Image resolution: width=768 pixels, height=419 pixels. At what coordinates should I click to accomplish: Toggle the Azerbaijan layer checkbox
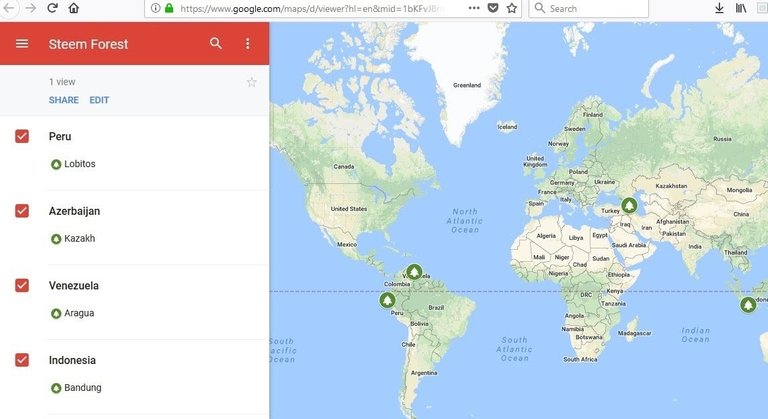22,211
